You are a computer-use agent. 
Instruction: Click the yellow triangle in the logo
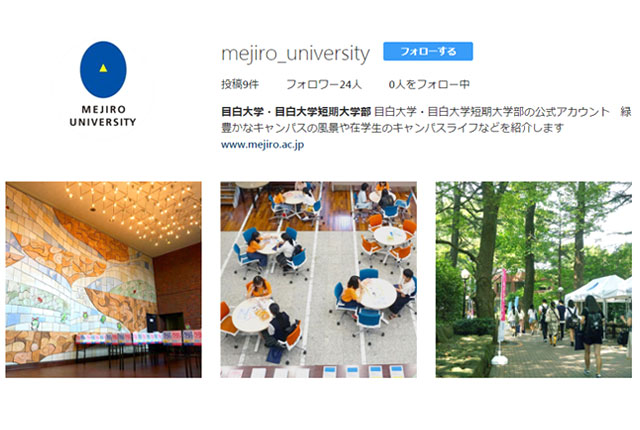tap(103, 68)
